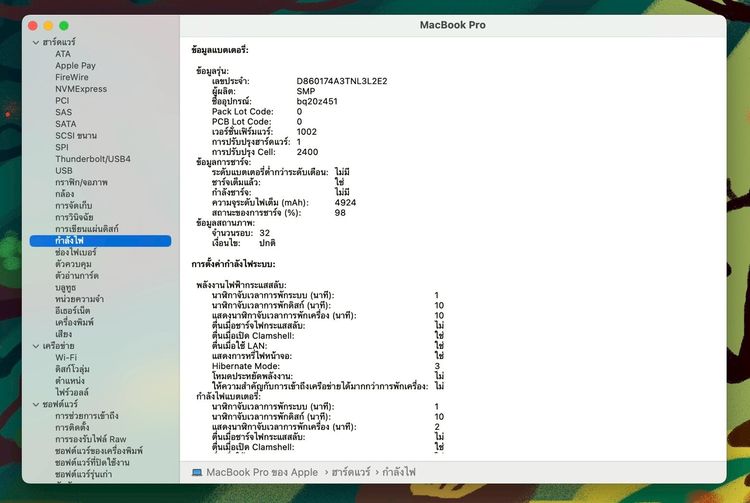Open กราฟิก/จอภาพ in the sidebar
This screenshot has height=503, width=750.
(x=81, y=182)
